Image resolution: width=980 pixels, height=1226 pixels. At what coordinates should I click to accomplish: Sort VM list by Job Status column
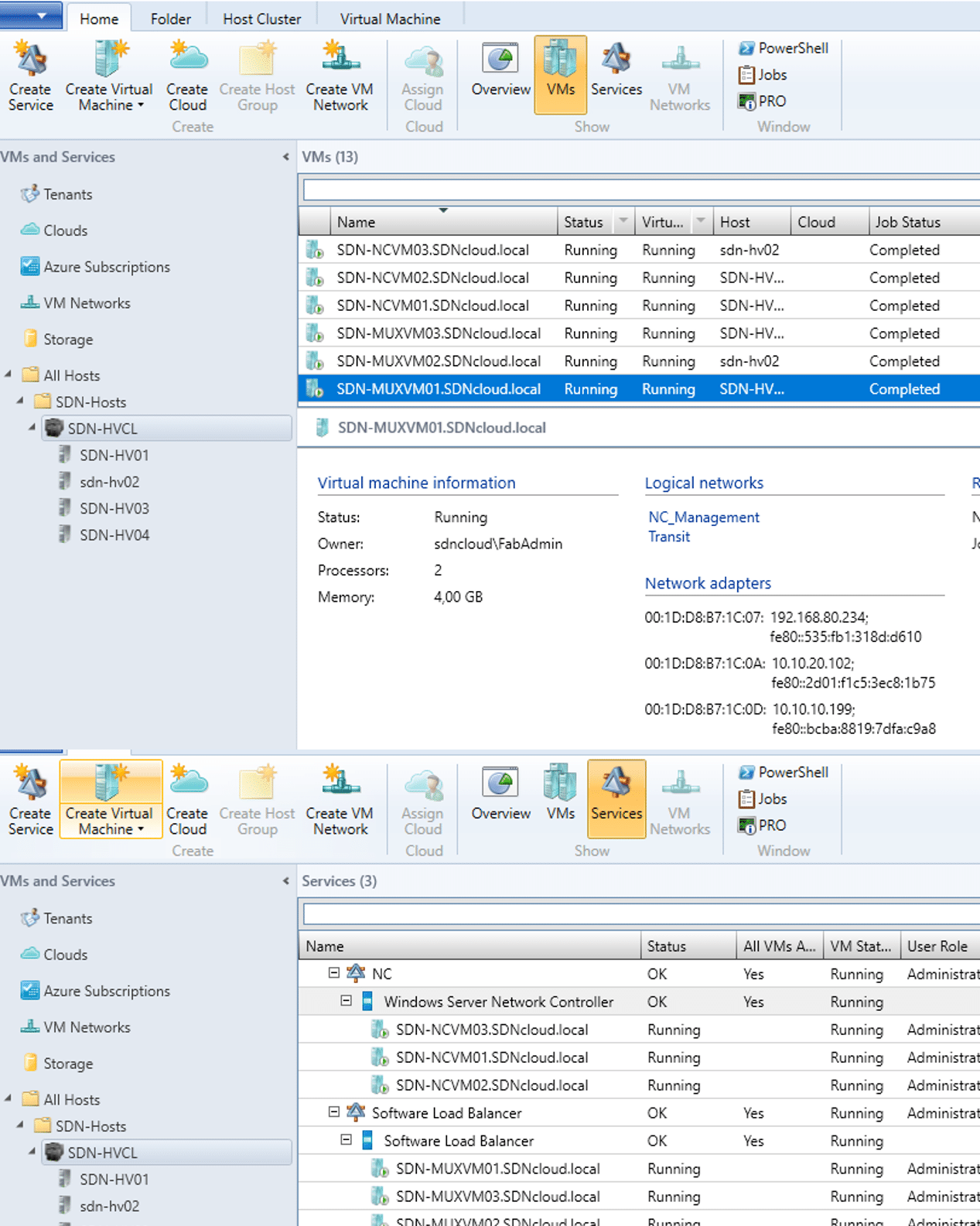pyautogui.click(x=924, y=221)
